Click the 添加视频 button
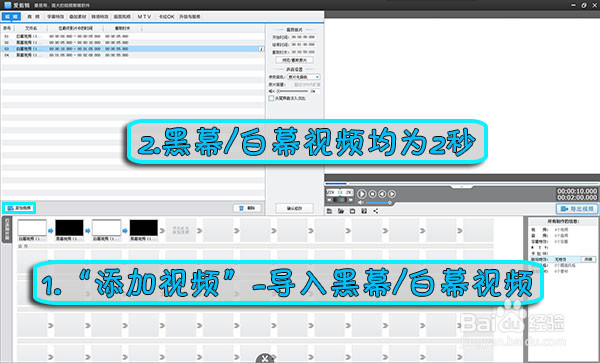The height and width of the screenshot is (363, 600). (x=20, y=208)
